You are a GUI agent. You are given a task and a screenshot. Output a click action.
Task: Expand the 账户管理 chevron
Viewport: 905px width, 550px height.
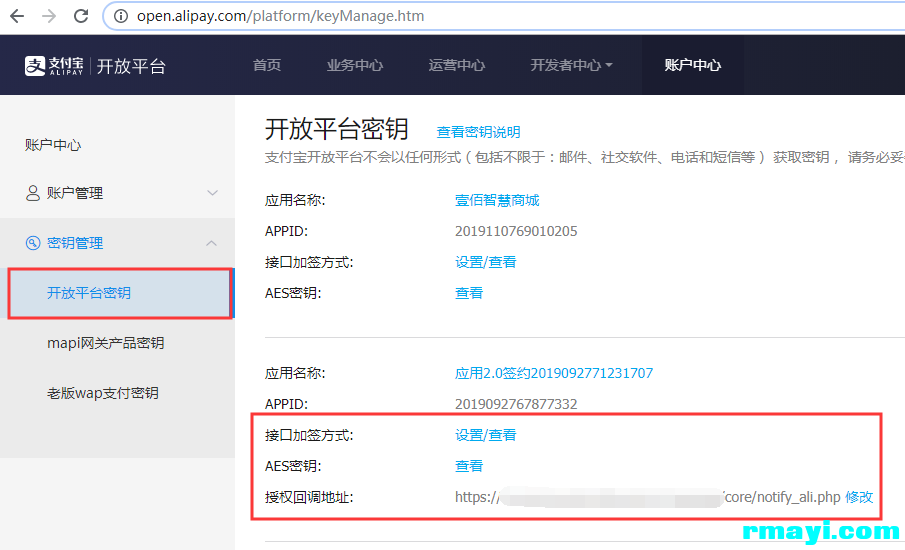point(212,193)
